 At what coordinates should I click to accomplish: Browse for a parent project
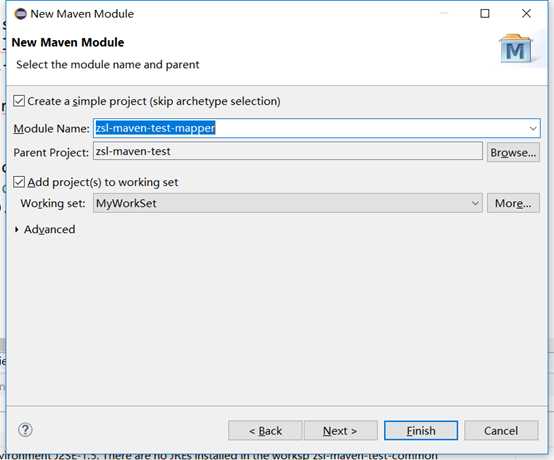[x=513, y=153]
